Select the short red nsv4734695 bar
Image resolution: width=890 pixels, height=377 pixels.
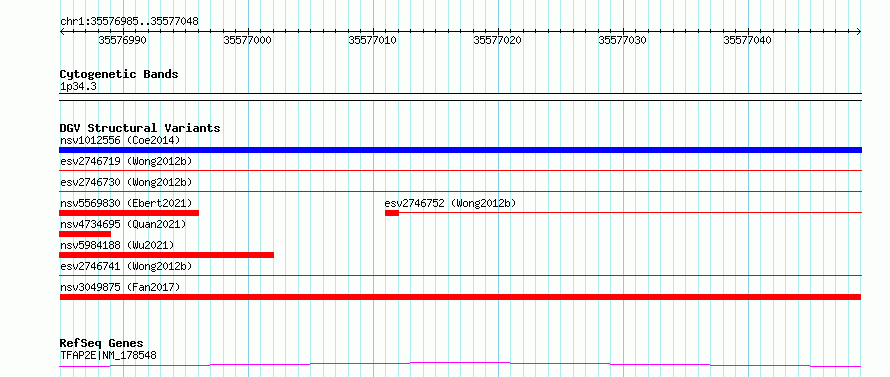tap(85, 234)
